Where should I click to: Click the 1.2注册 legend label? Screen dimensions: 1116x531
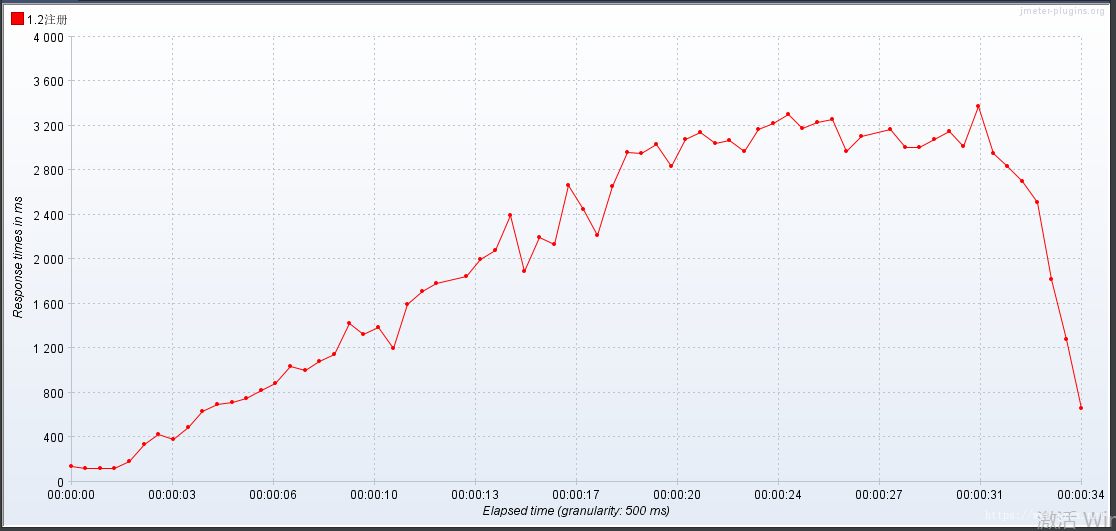click(x=47, y=19)
